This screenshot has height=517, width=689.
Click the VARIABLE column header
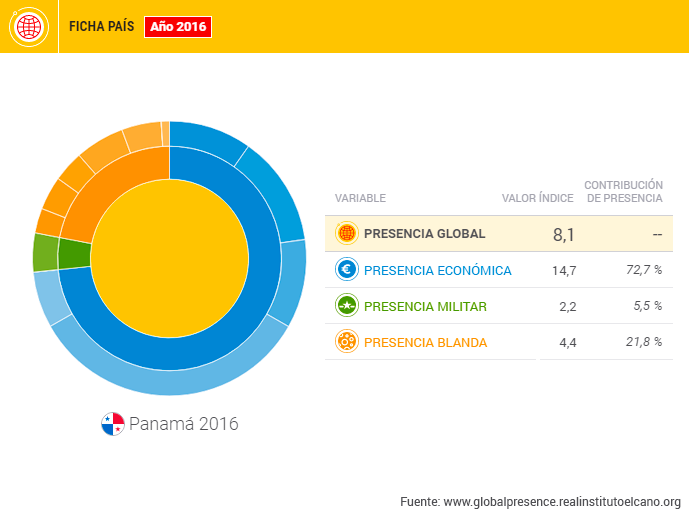360,198
